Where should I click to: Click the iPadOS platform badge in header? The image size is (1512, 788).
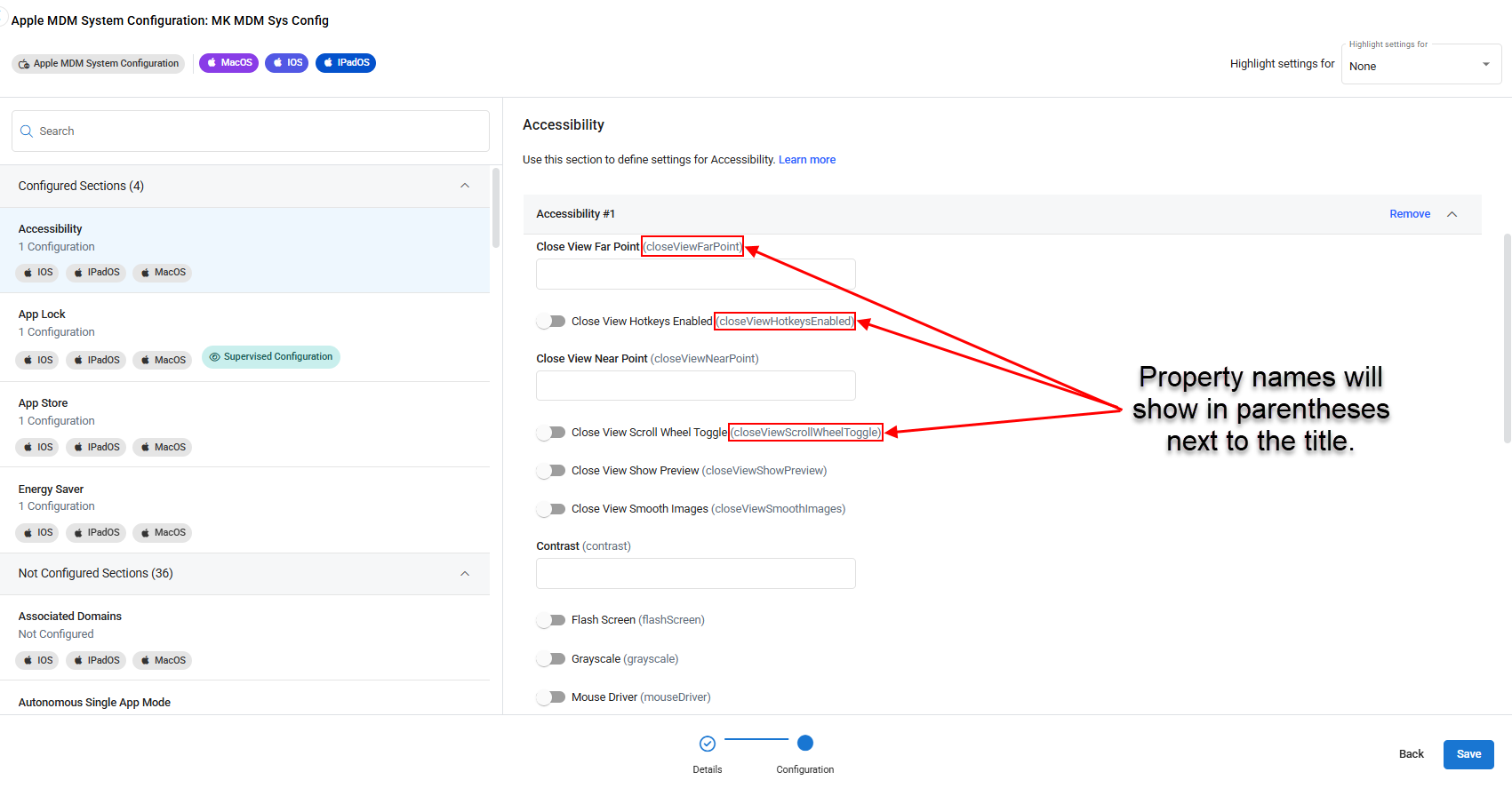346,63
